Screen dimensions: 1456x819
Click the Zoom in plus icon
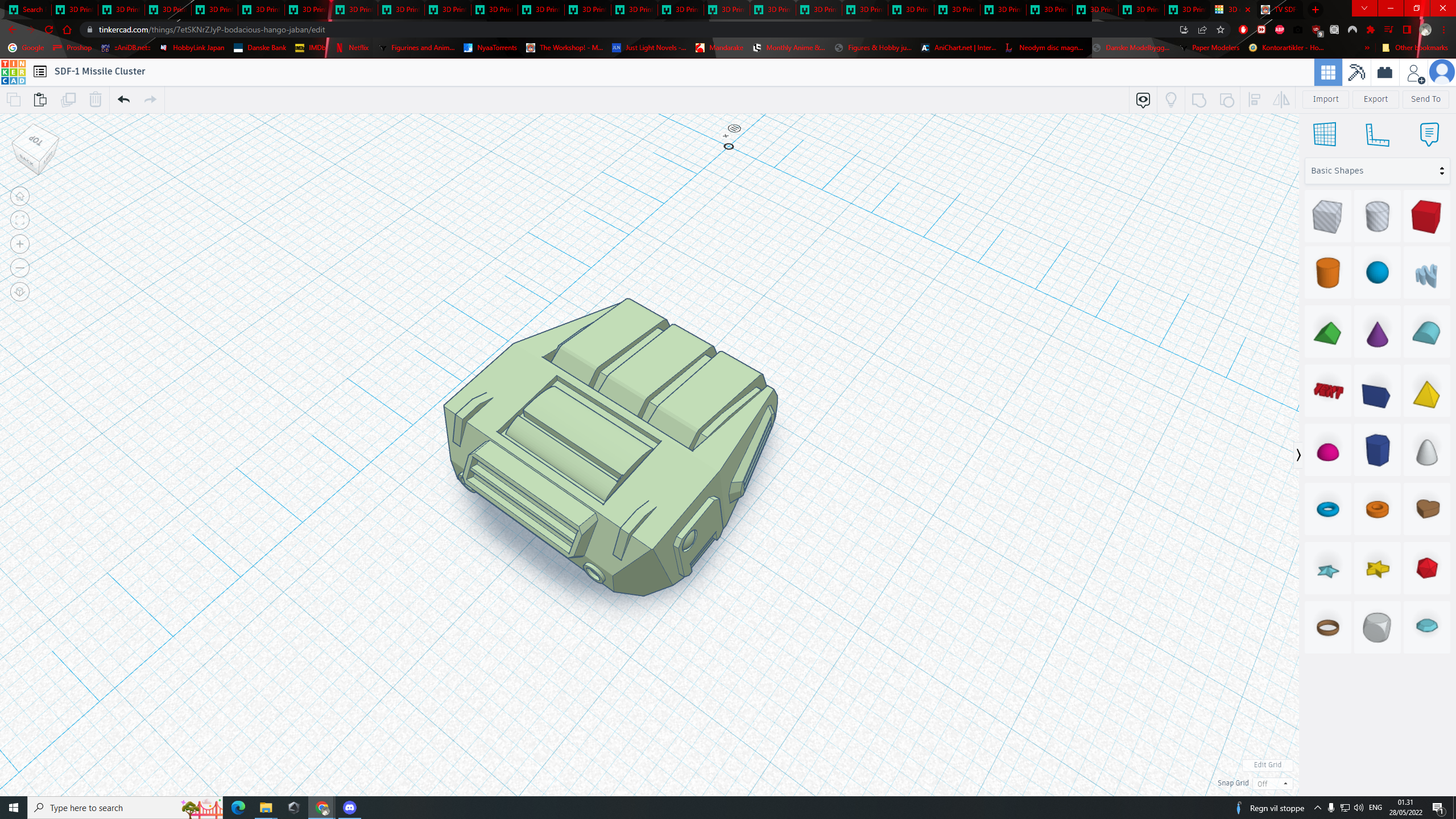pos(20,244)
